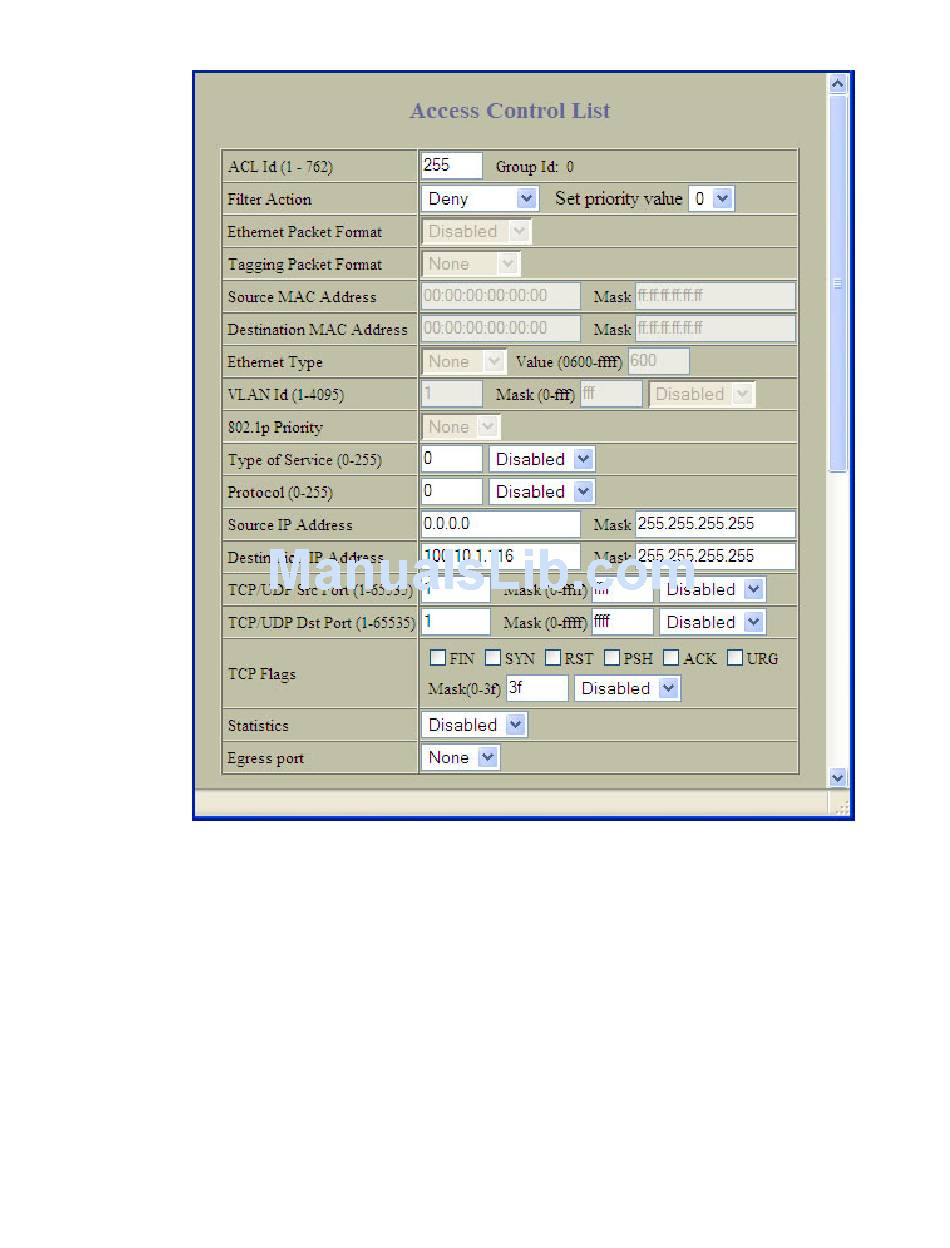
Task: Click the vertical scrollbar up arrow
Action: 838,84
